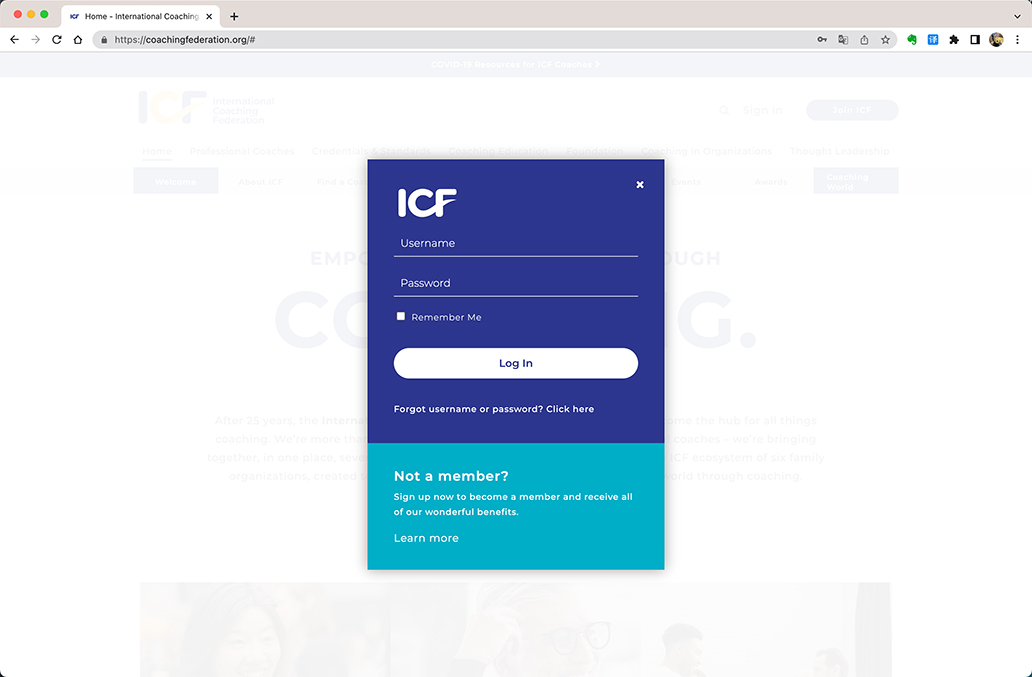Open the Evernote extension icon
The width and height of the screenshot is (1032, 677).
[912, 39]
